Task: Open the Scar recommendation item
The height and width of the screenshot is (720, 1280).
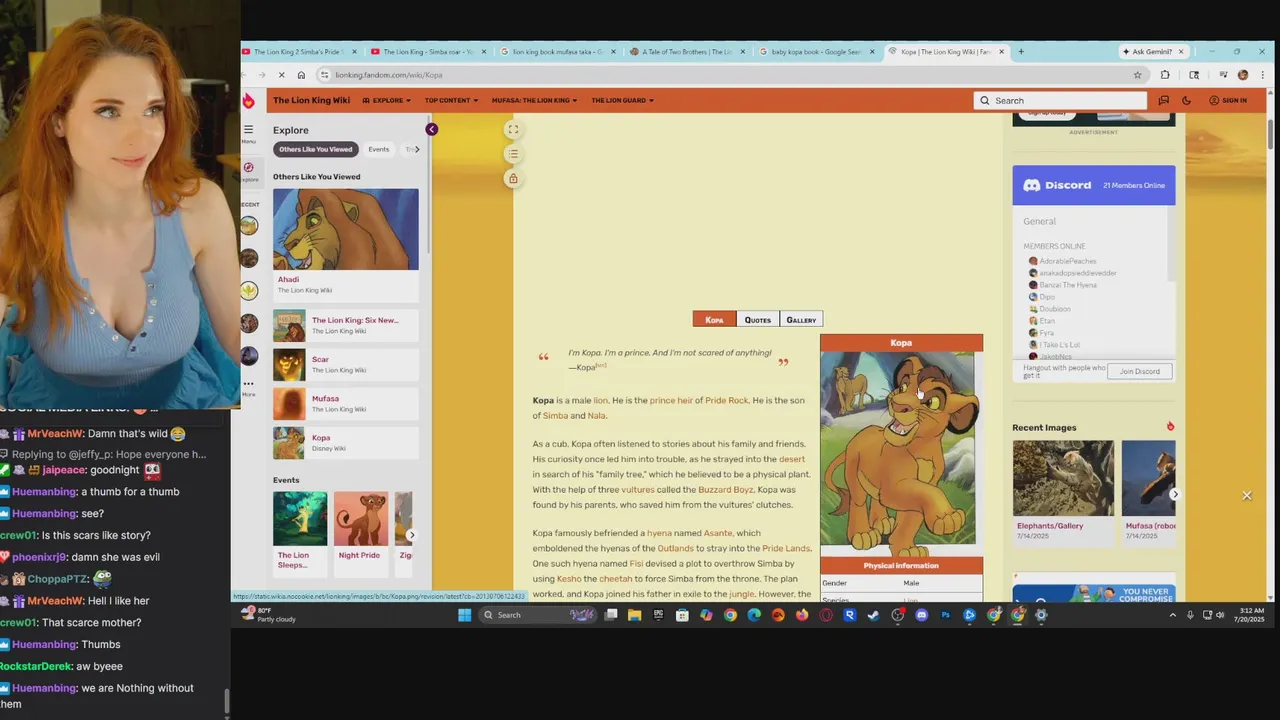Action: point(346,364)
